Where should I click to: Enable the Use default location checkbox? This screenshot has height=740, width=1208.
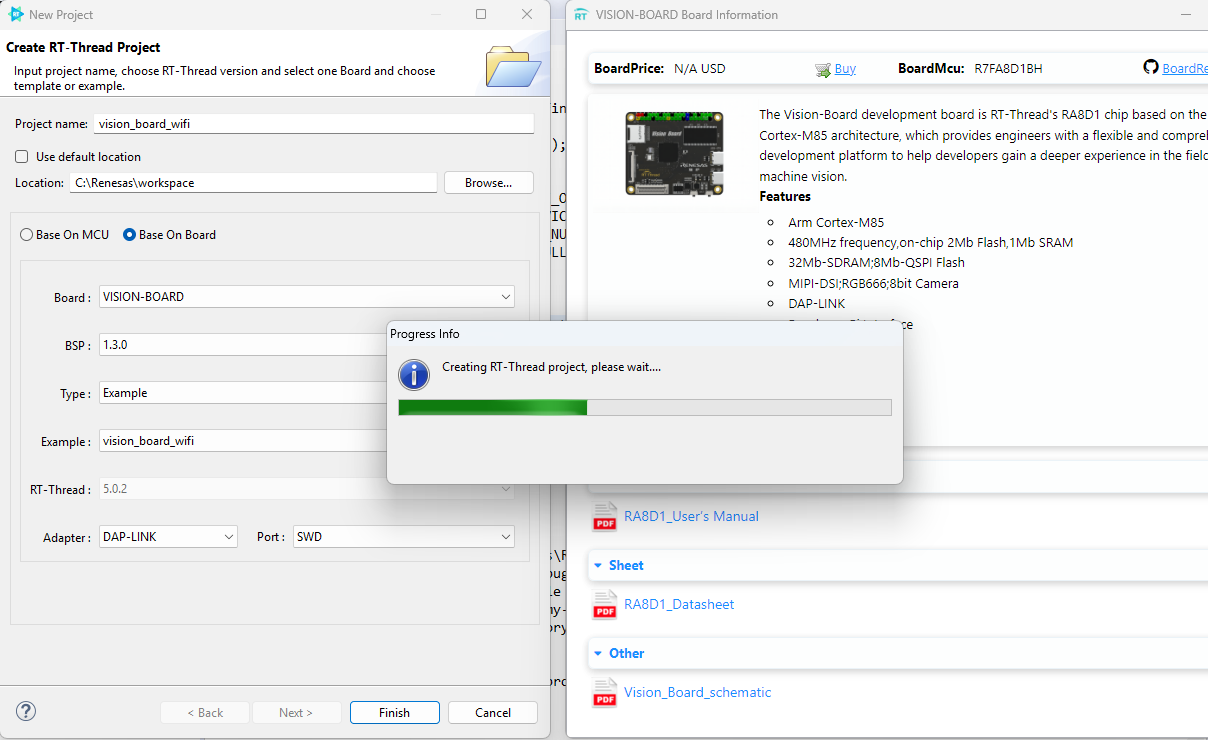[x=22, y=157]
